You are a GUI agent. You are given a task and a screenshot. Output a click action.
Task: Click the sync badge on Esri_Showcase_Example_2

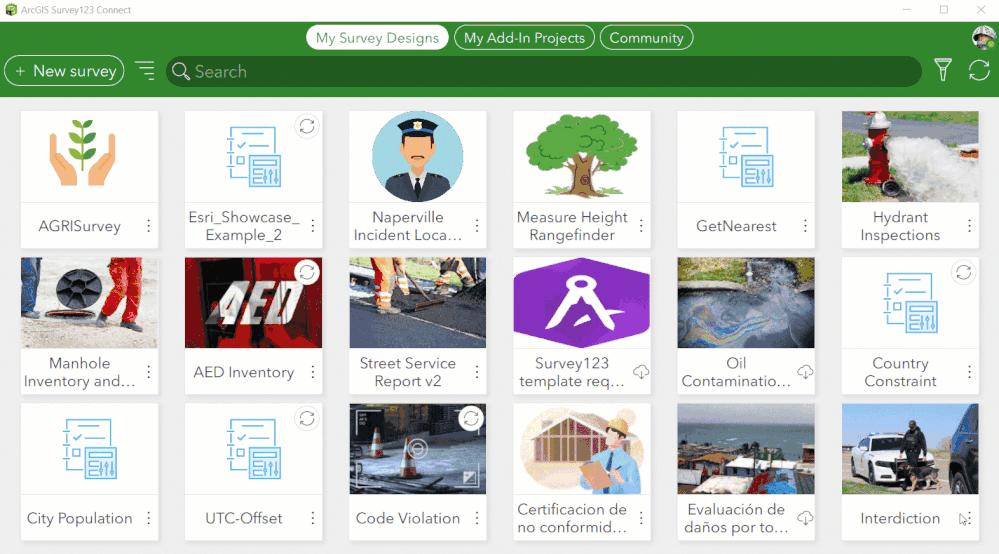[x=307, y=126]
